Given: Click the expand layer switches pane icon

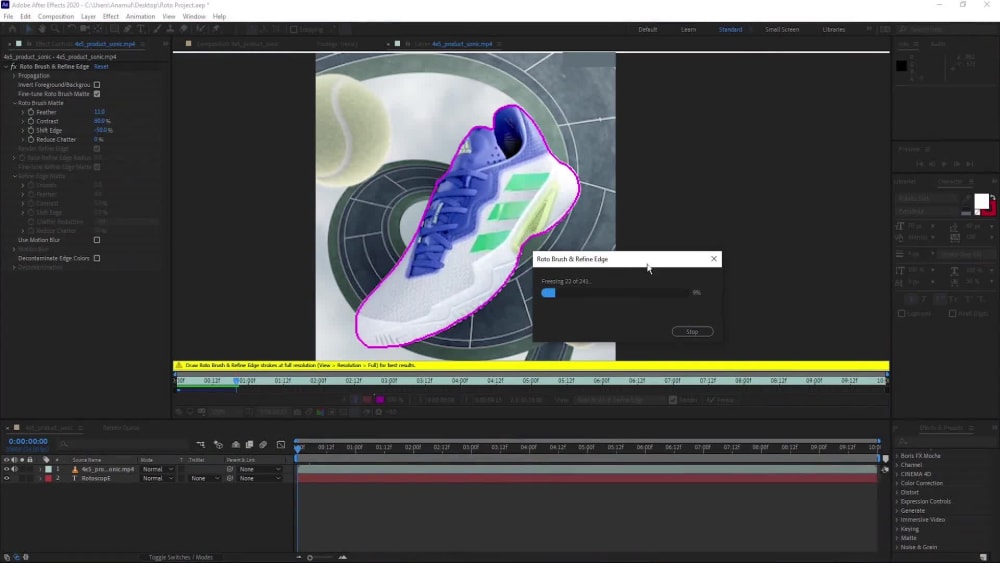Looking at the screenshot, I should (7, 557).
